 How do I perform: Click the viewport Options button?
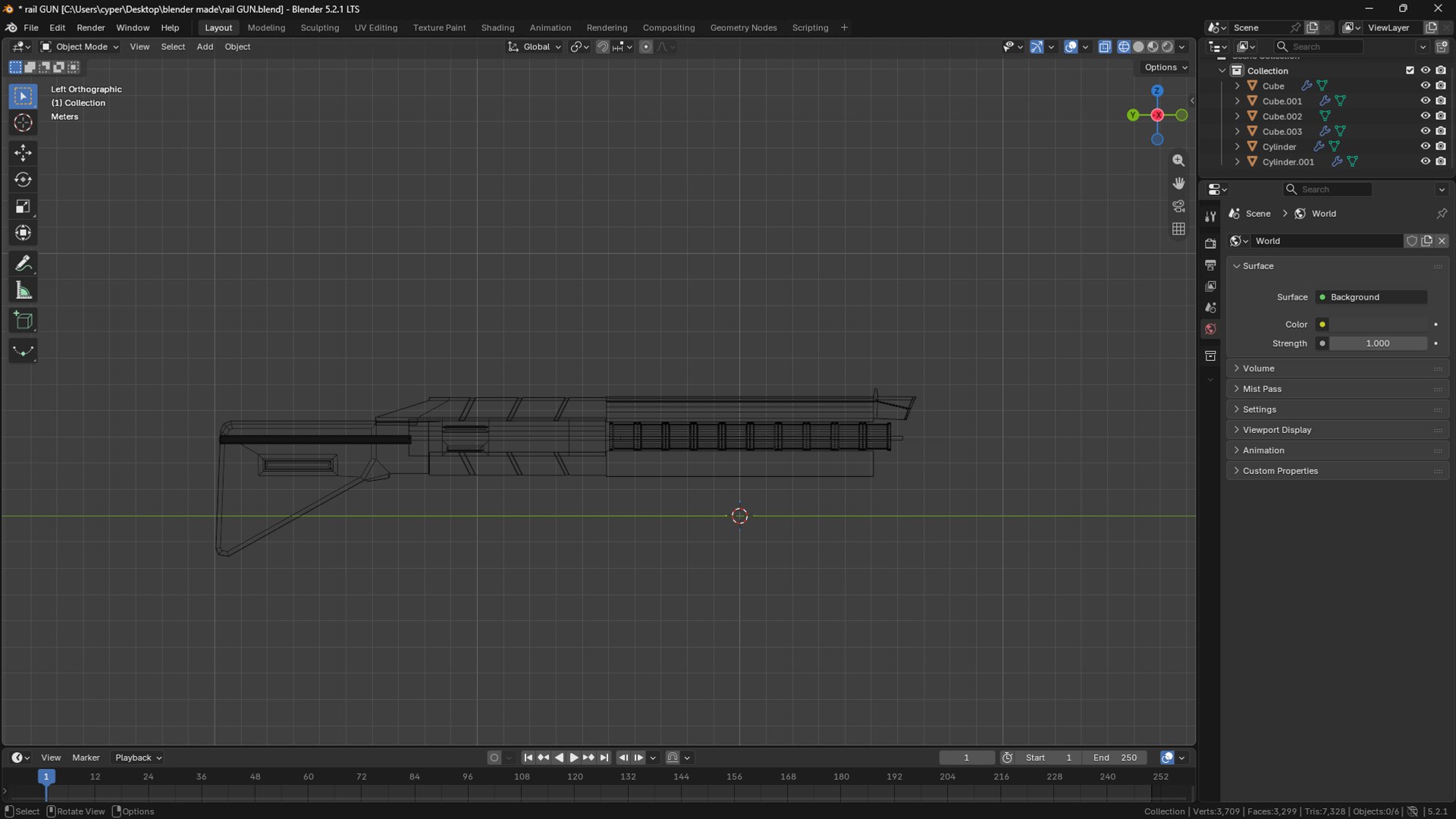pyautogui.click(x=1166, y=67)
